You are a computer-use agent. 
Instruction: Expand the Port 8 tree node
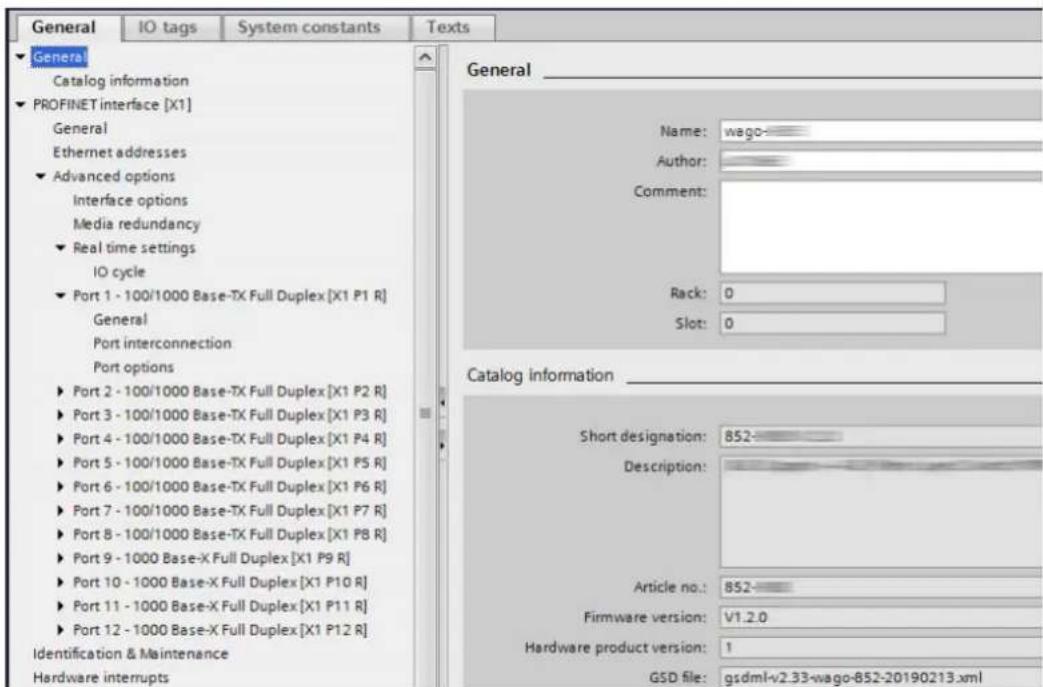[61, 535]
